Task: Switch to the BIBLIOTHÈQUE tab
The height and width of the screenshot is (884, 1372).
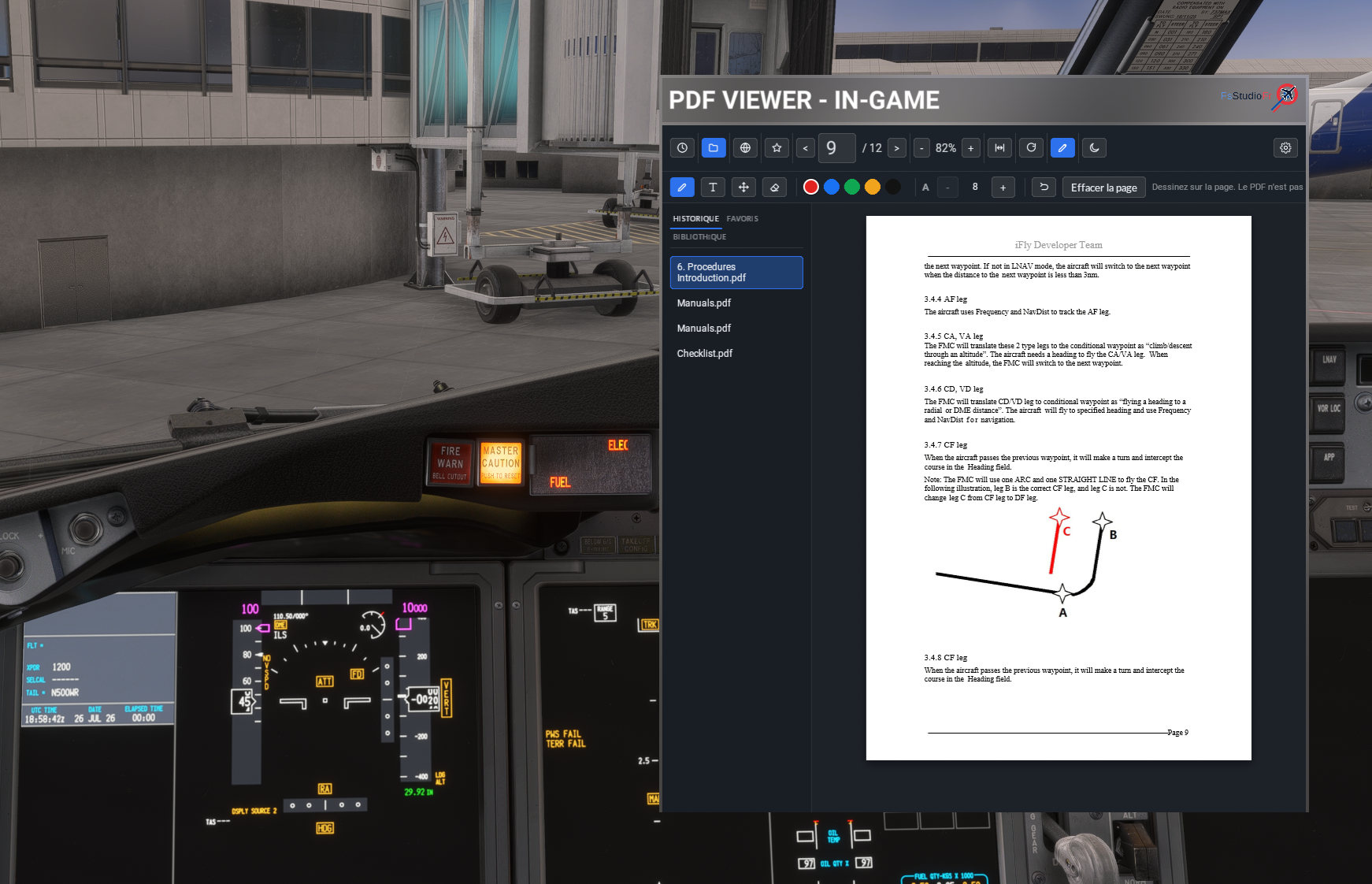Action: click(x=699, y=237)
